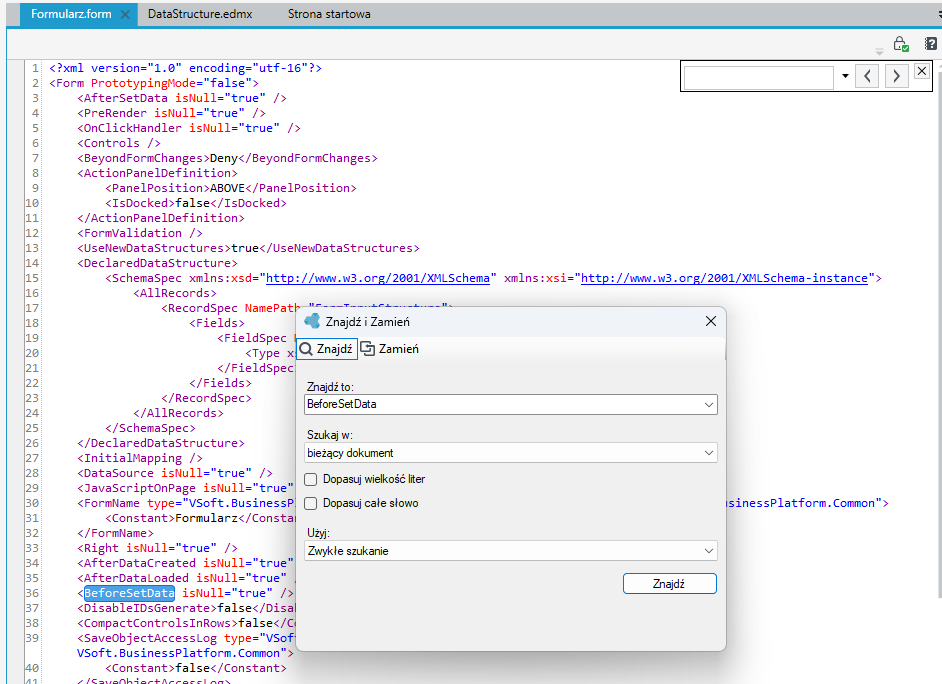The image size is (942, 684).
Task: Close the quick search bar
Action: click(x=922, y=71)
